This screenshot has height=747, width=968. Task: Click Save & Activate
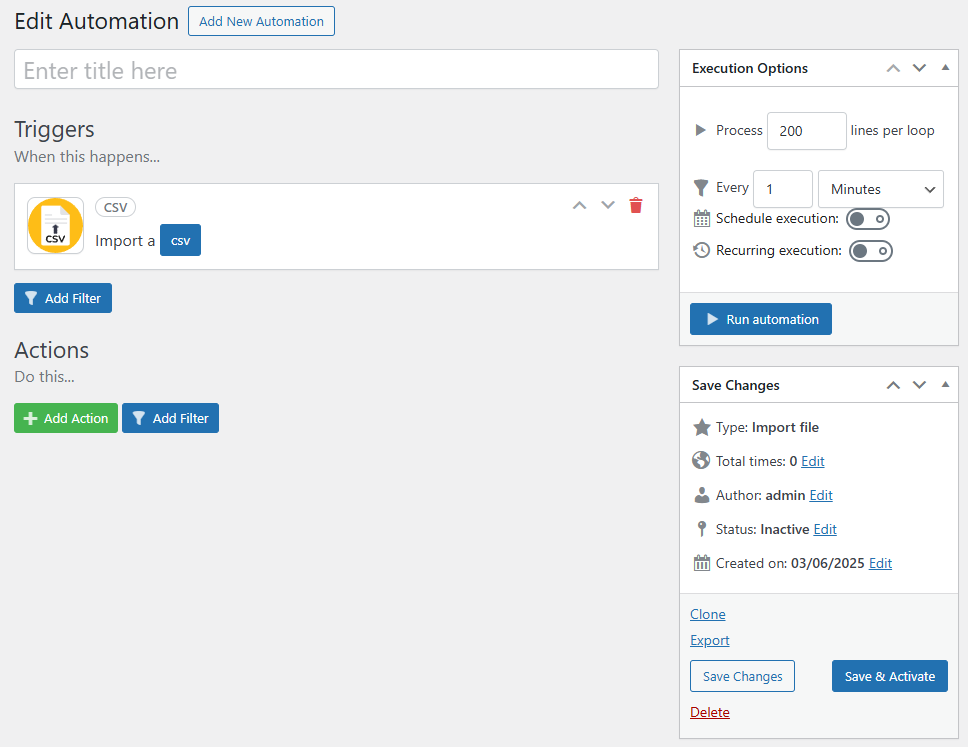pyautogui.click(x=889, y=676)
